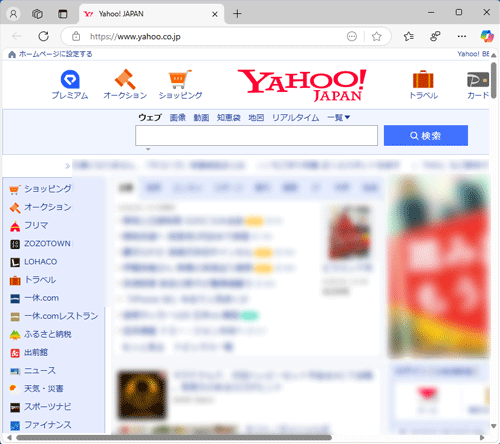500x444 pixels.
Task: Click the browser refresh button
Action: click(44, 36)
